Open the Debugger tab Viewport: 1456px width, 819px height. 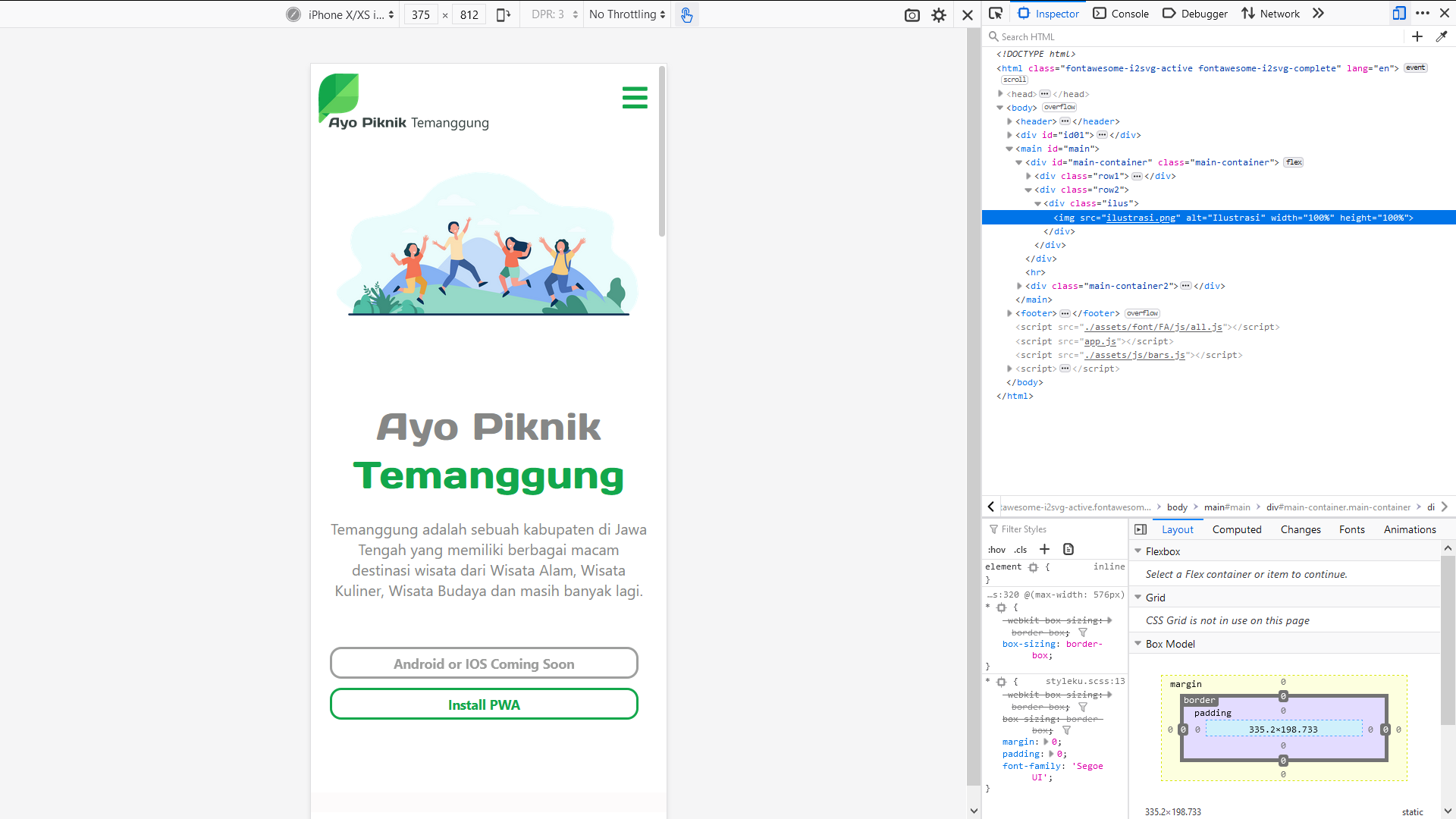(1194, 14)
